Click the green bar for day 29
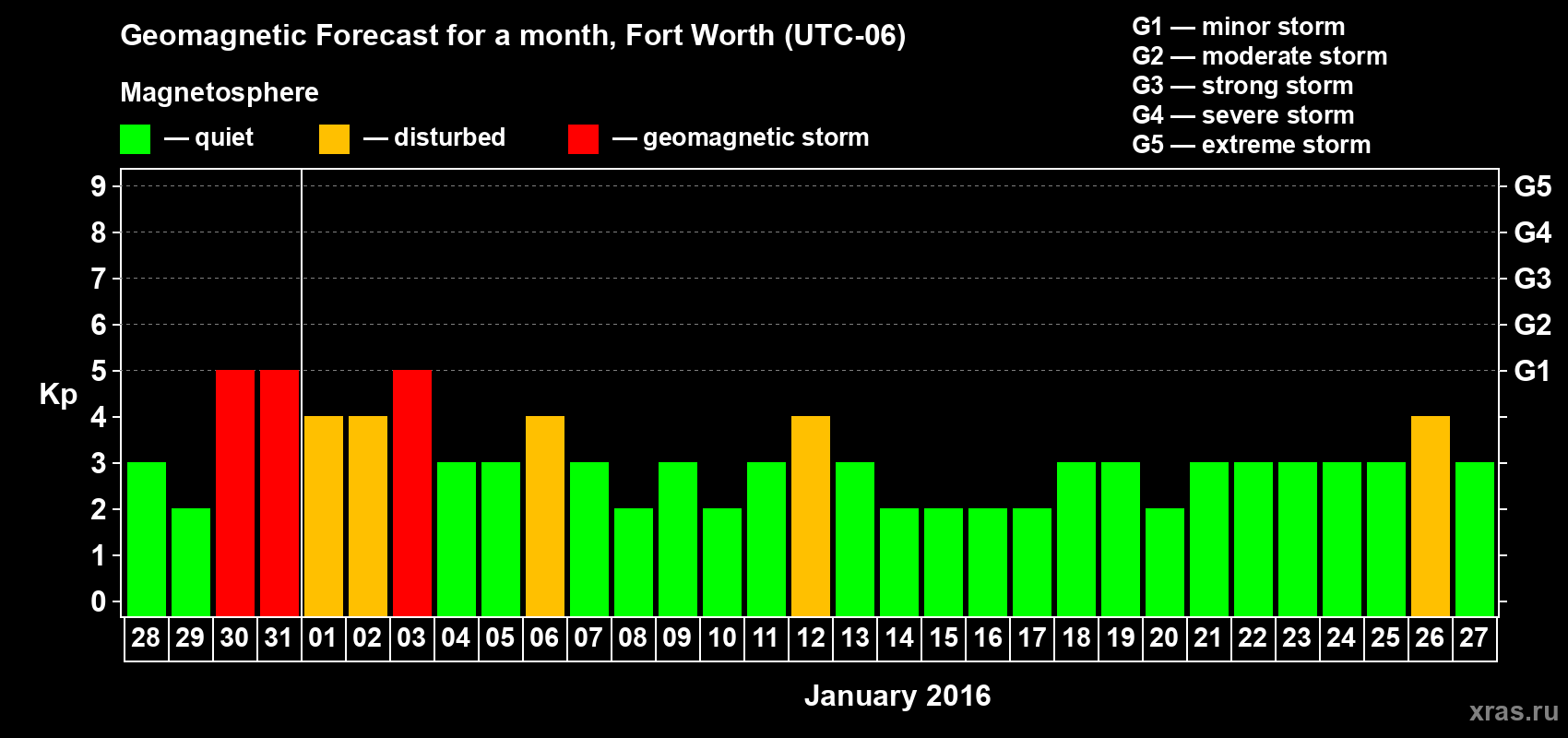Image resolution: width=1568 pixels, height=738 pixels. tap(191, 563)
